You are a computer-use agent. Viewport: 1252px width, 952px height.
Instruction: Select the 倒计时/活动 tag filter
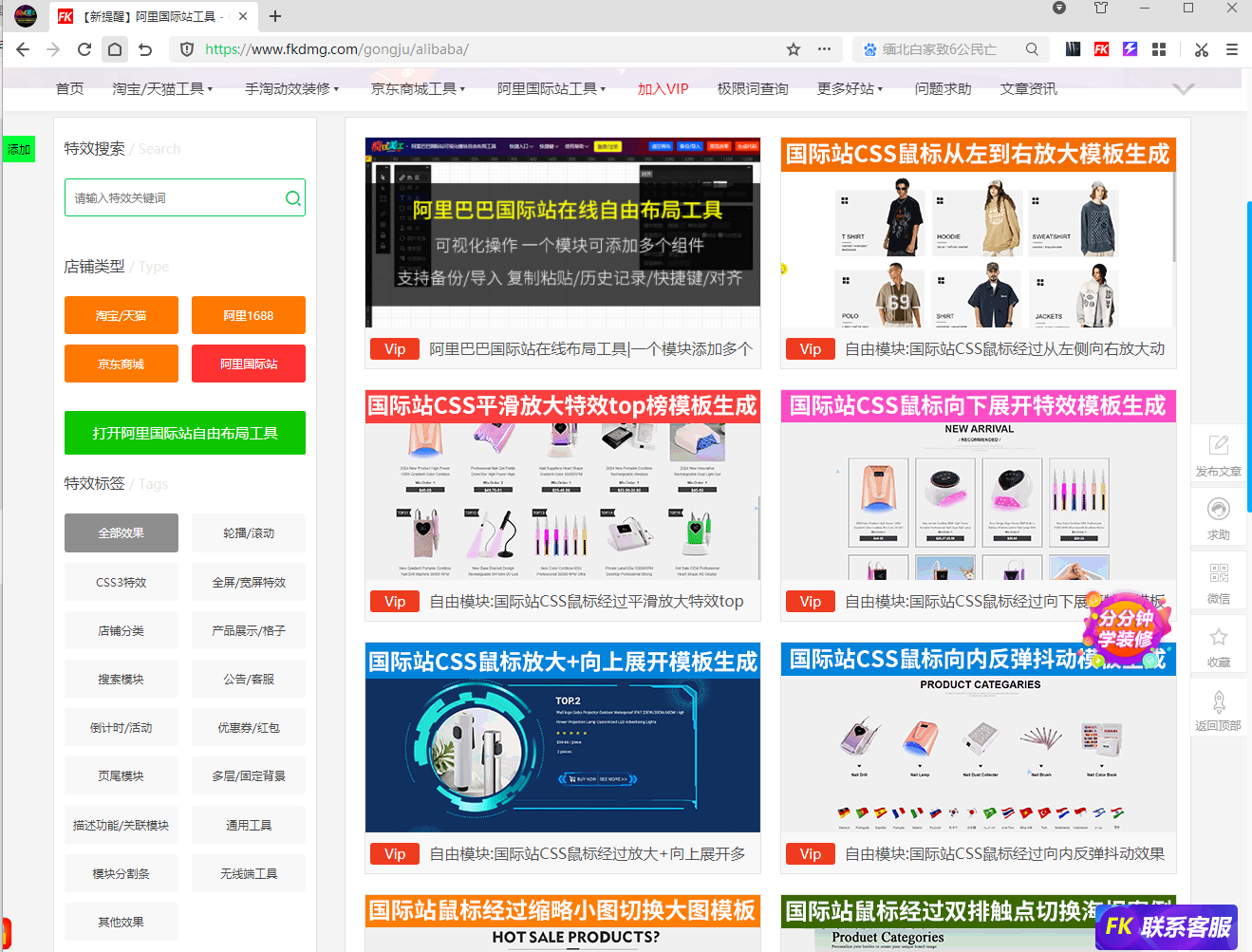(121, 727)
